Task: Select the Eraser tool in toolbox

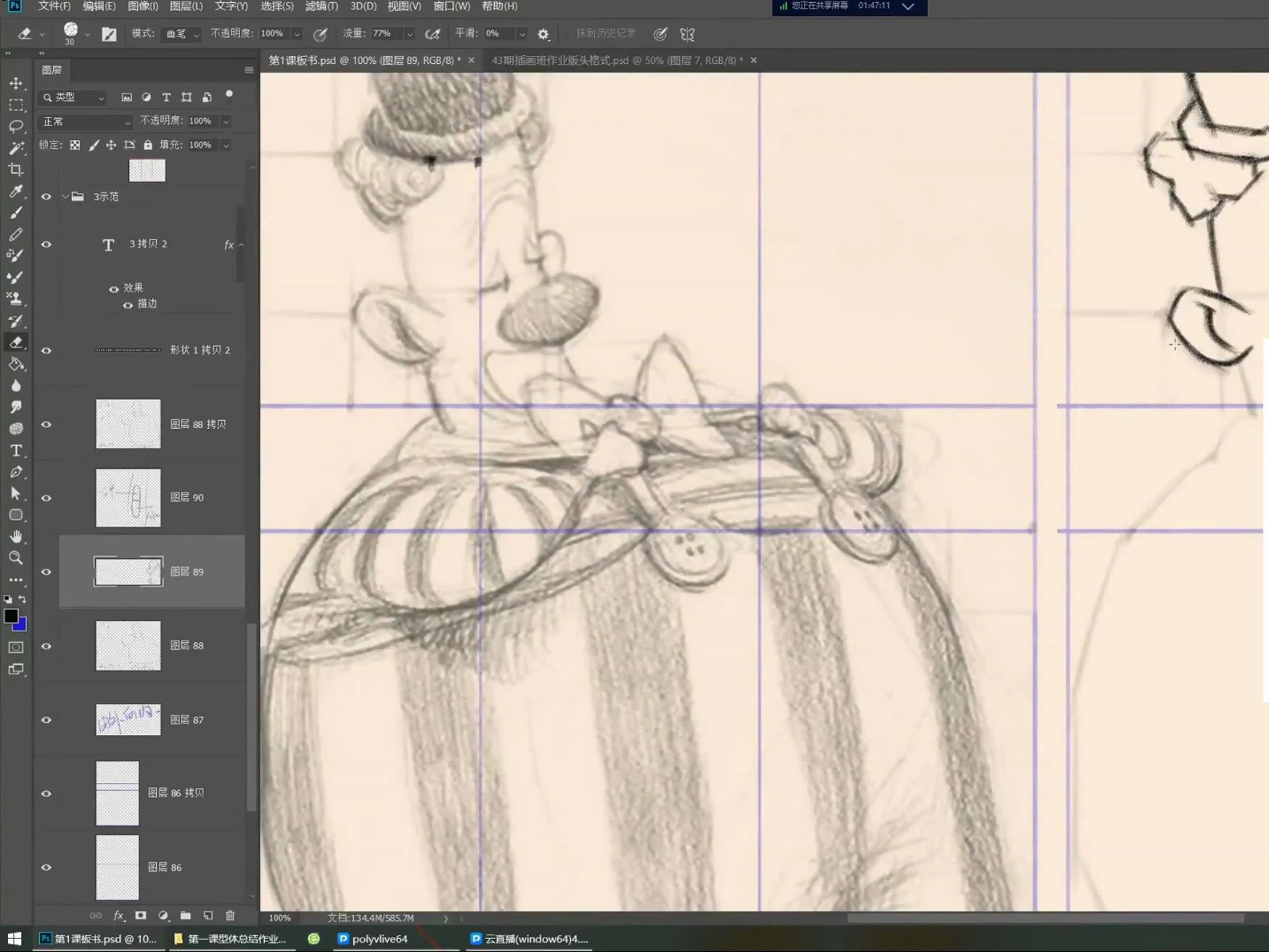Action: [x=16, y=342]
